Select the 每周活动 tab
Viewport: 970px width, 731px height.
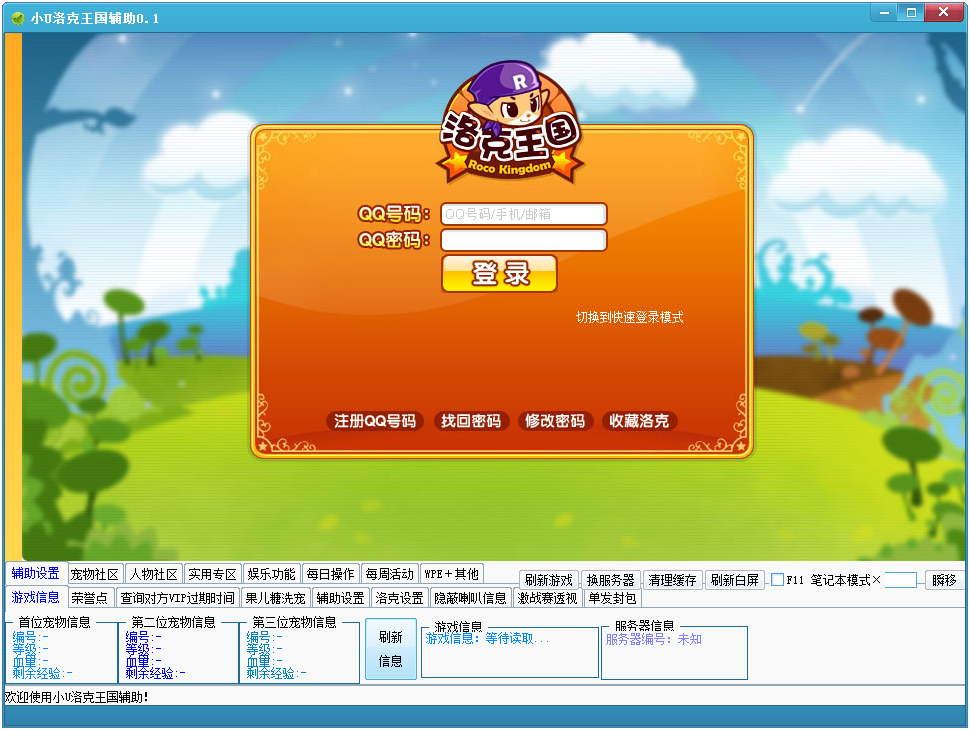point(390,574)
